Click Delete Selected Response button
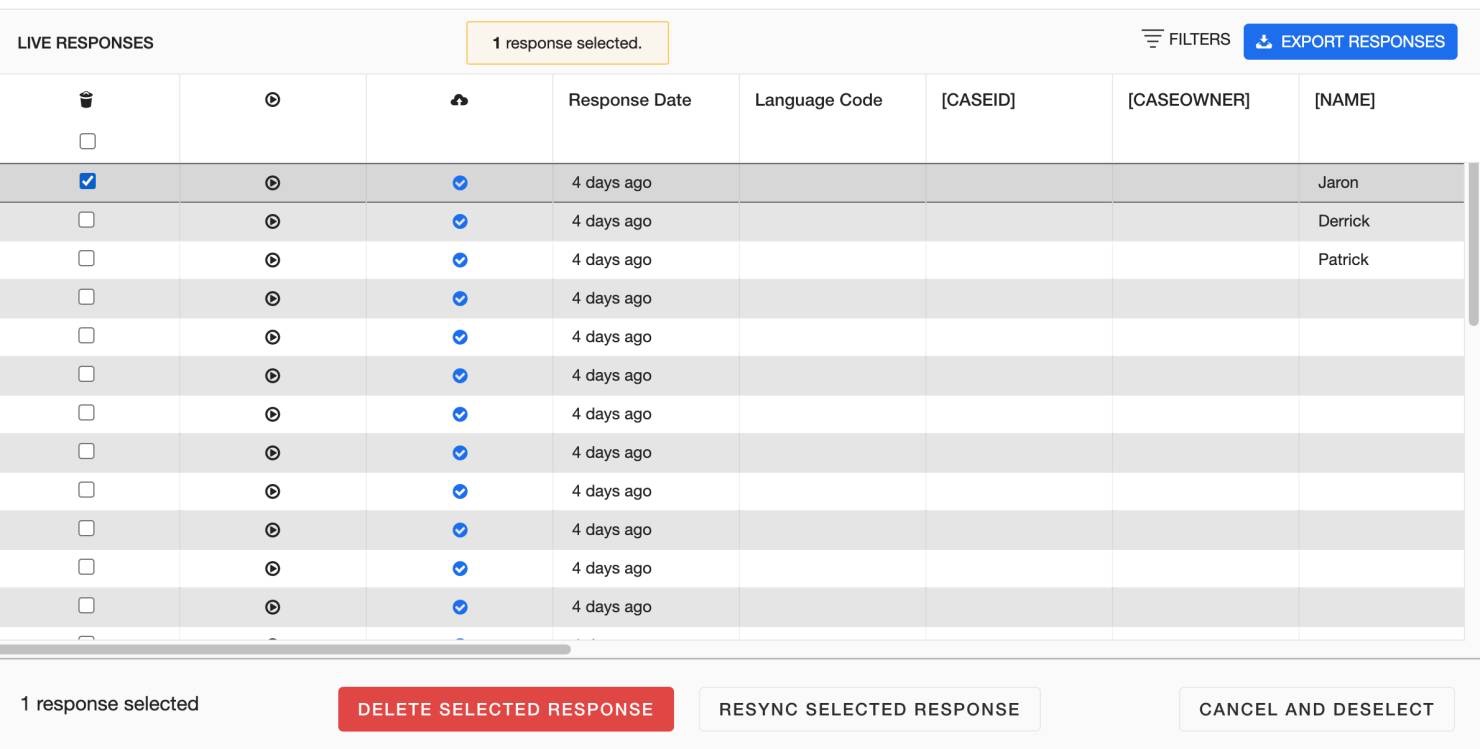The width and height of the screenshot is (1480, 749). pos(505,709)
